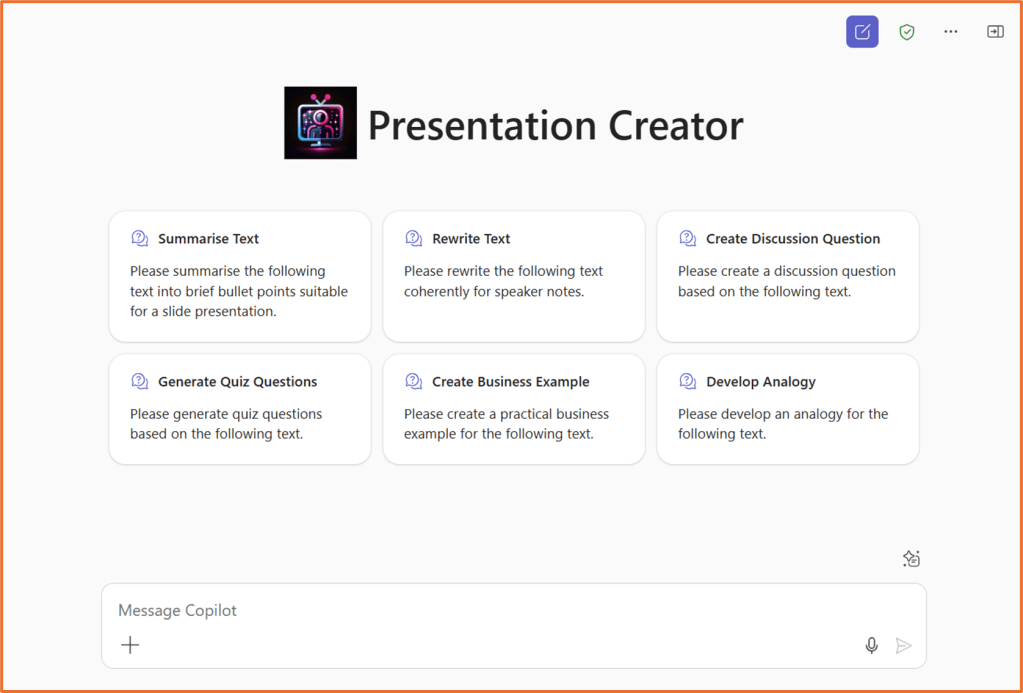Click the Message Copilot text field
The height and width of the screenshot is (693, 1023).
click(x=480, y=610)
